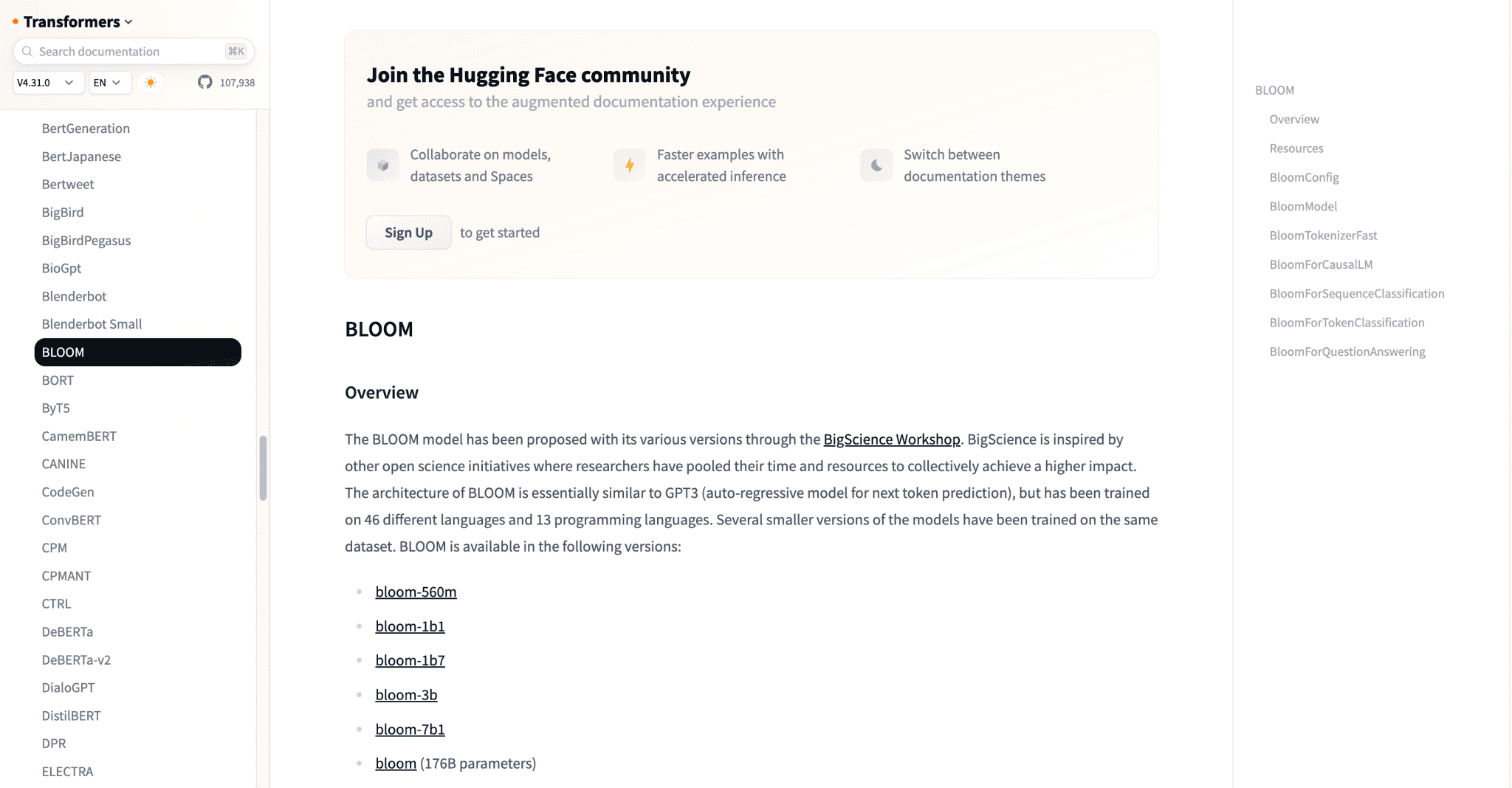The height and width of the screenshot is (788, 1512).
Task: Expand the Transformers library chevron menu
Action: click(x=128, y=22)
